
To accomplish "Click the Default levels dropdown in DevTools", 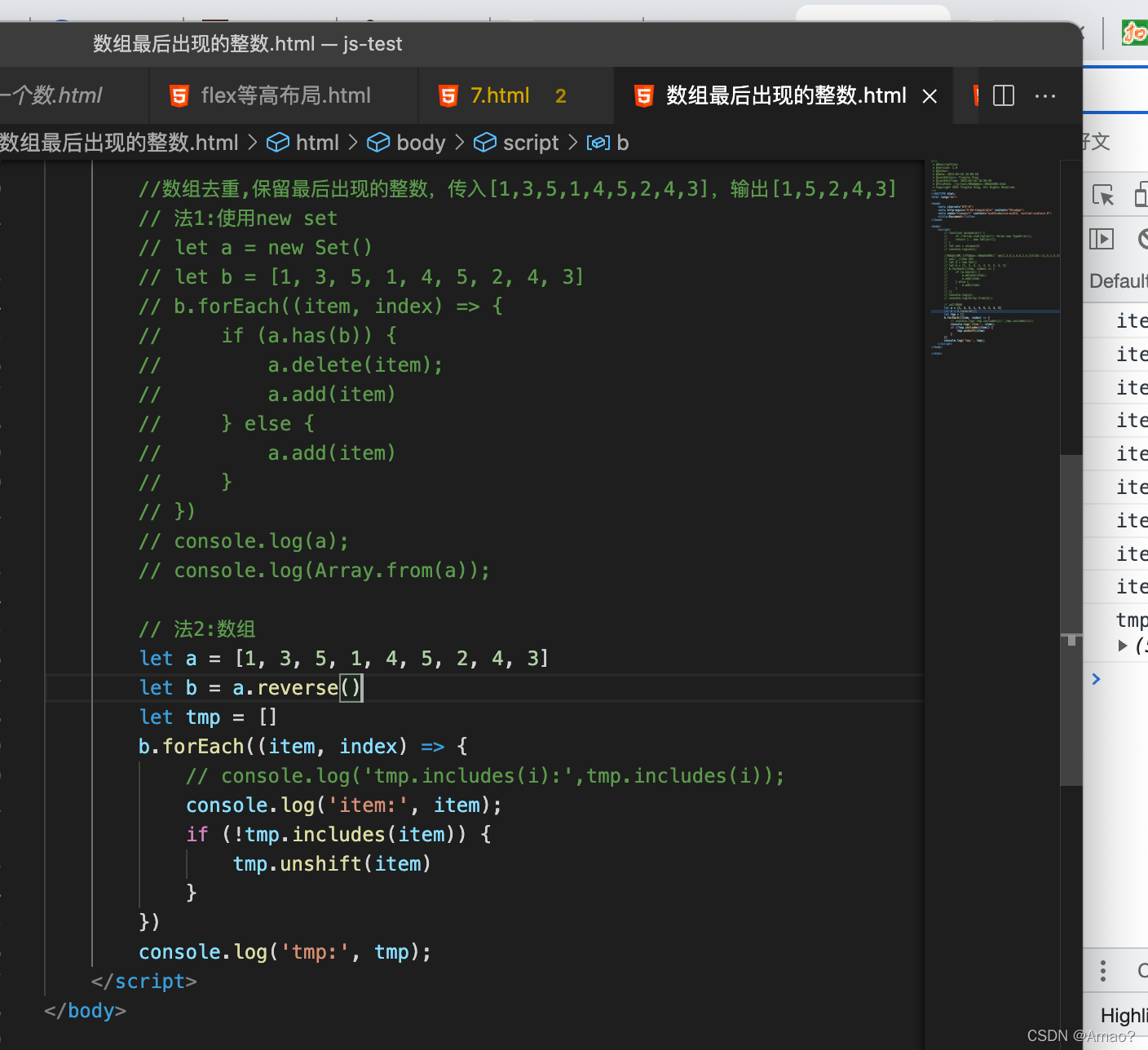I will point(1118,281).
